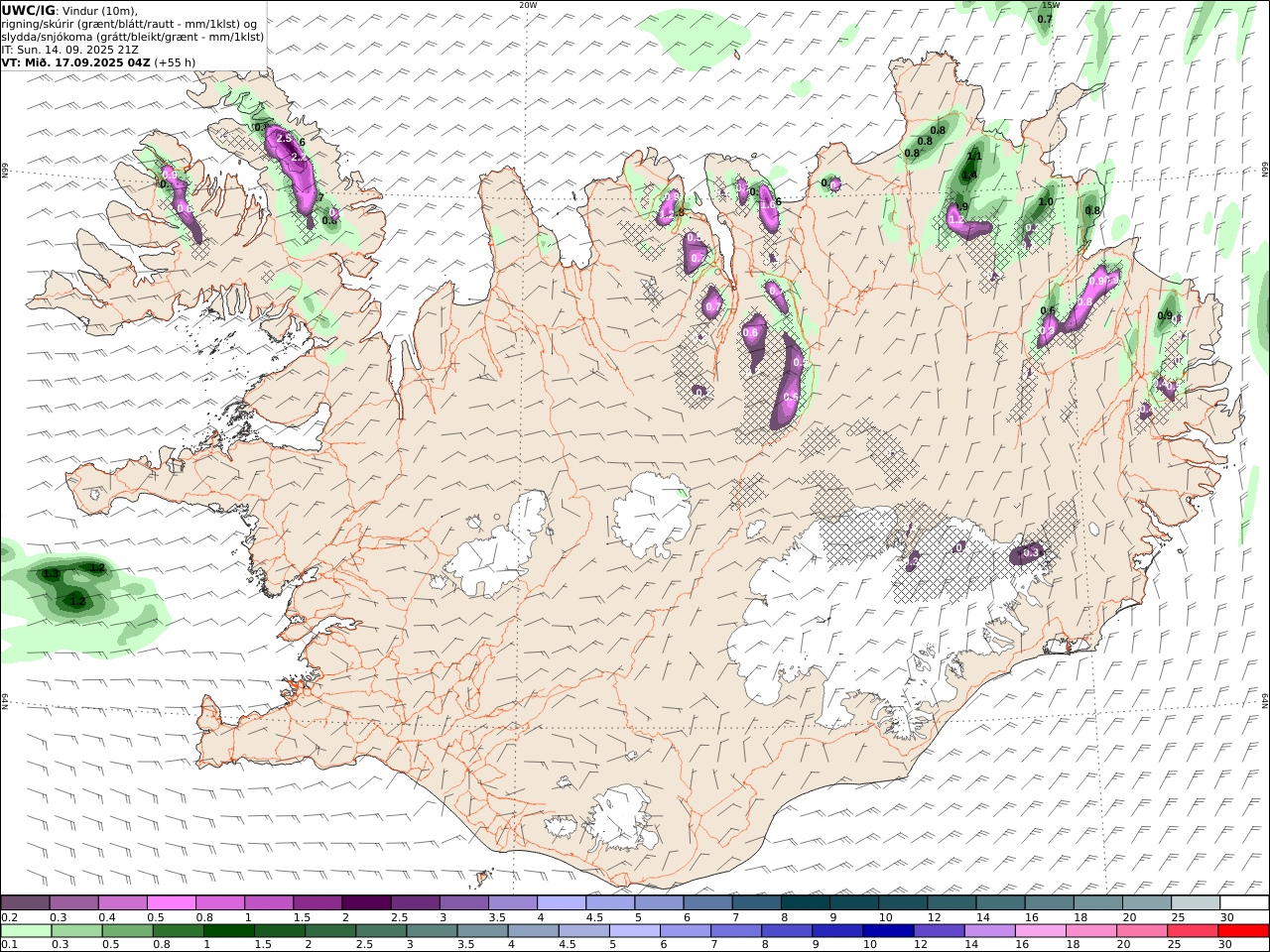The width and height of the screenshot is (1270, 952).
Task: Select the bright red 30 swatch in lower legend
Action: pos(1244,930)
